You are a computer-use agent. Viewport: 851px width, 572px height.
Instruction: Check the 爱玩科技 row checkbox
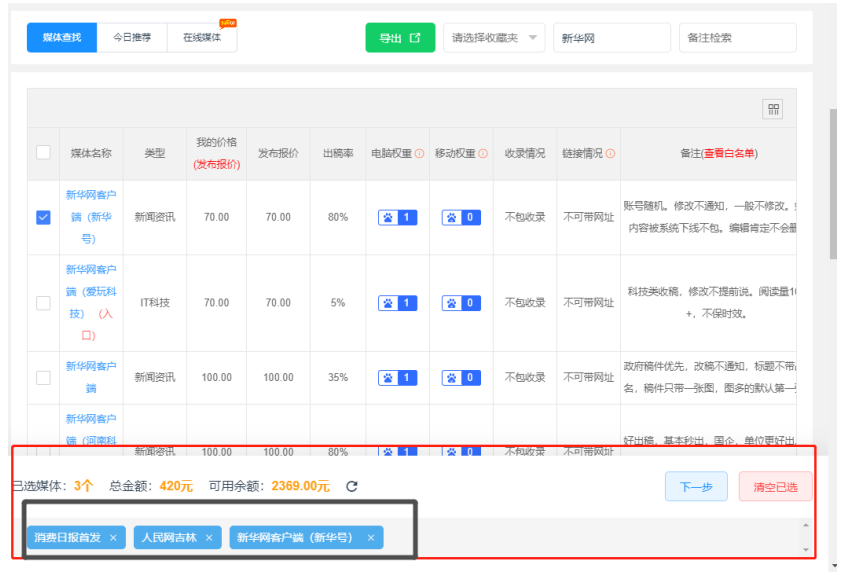click(43, 303)
